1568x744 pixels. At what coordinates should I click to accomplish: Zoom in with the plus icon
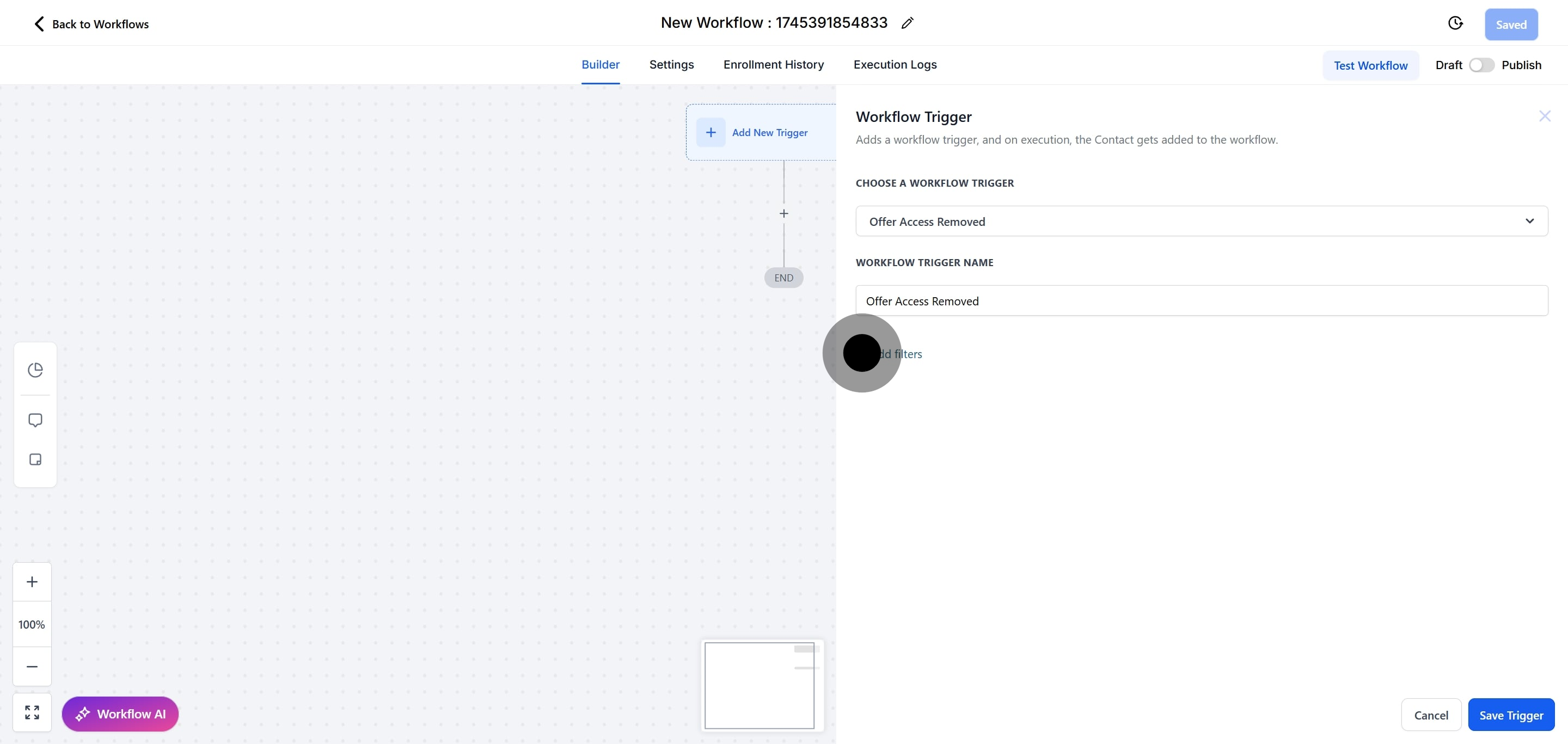pos(32,582)
